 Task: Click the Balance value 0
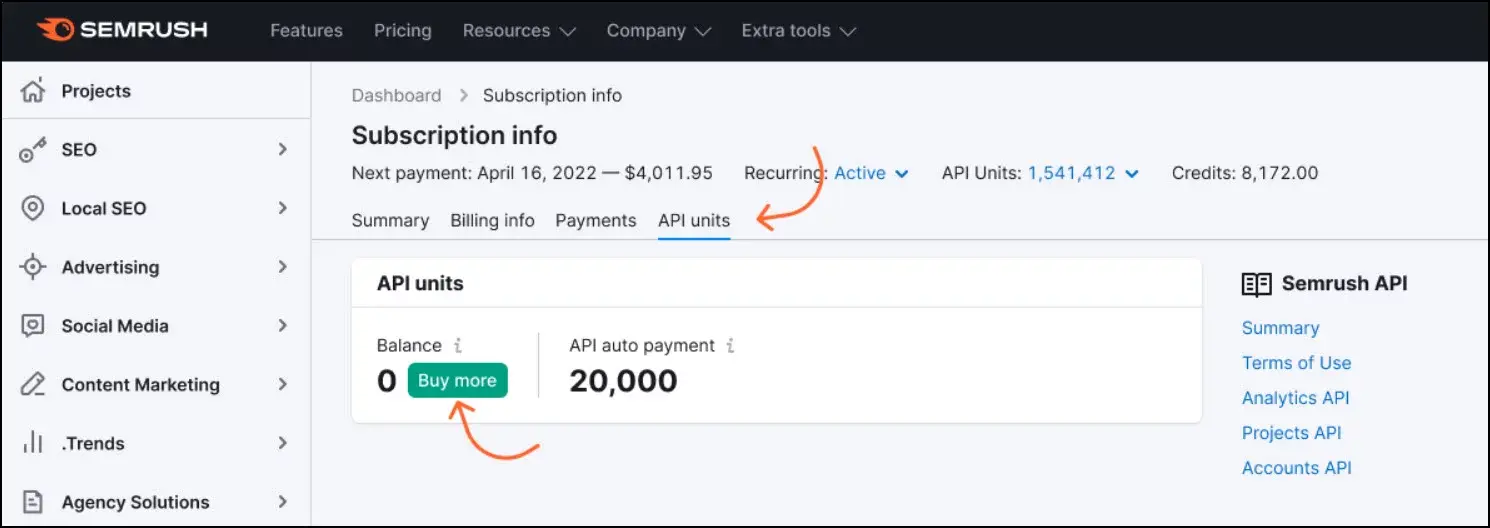coord(387,381)
